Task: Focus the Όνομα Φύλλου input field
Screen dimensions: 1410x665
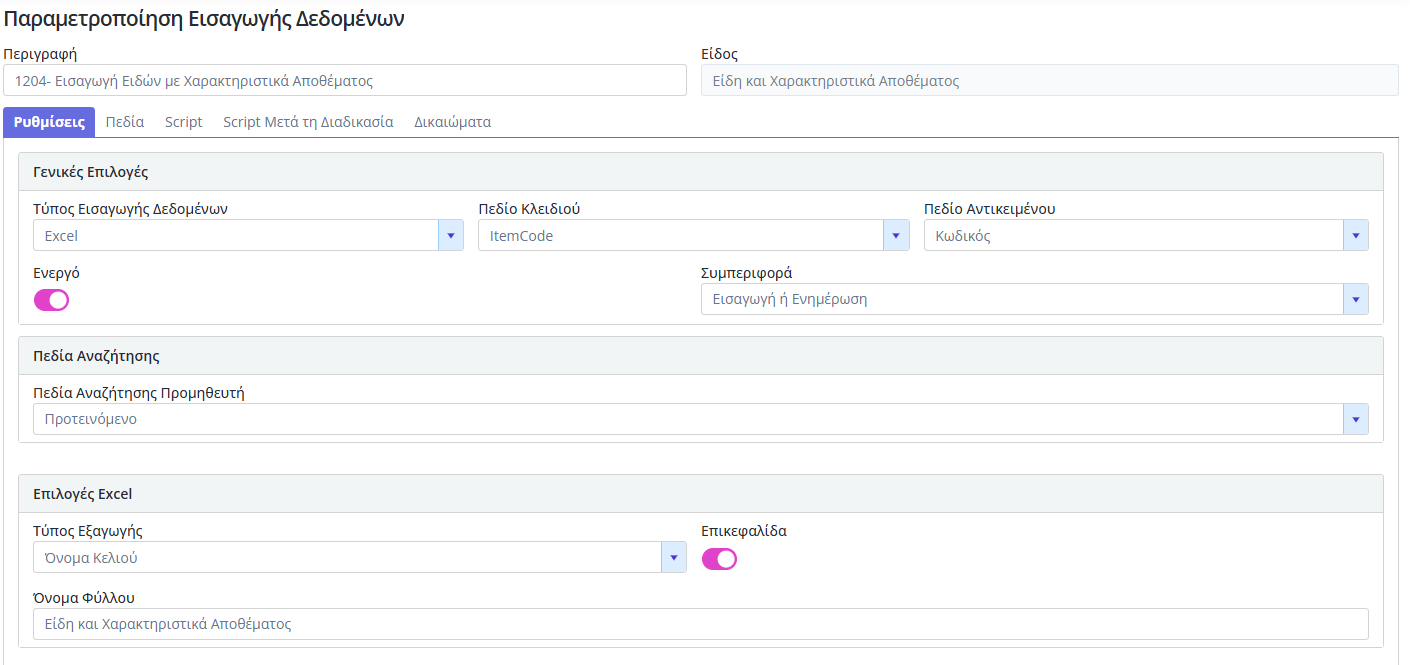Action: click(x=700, y=624)
